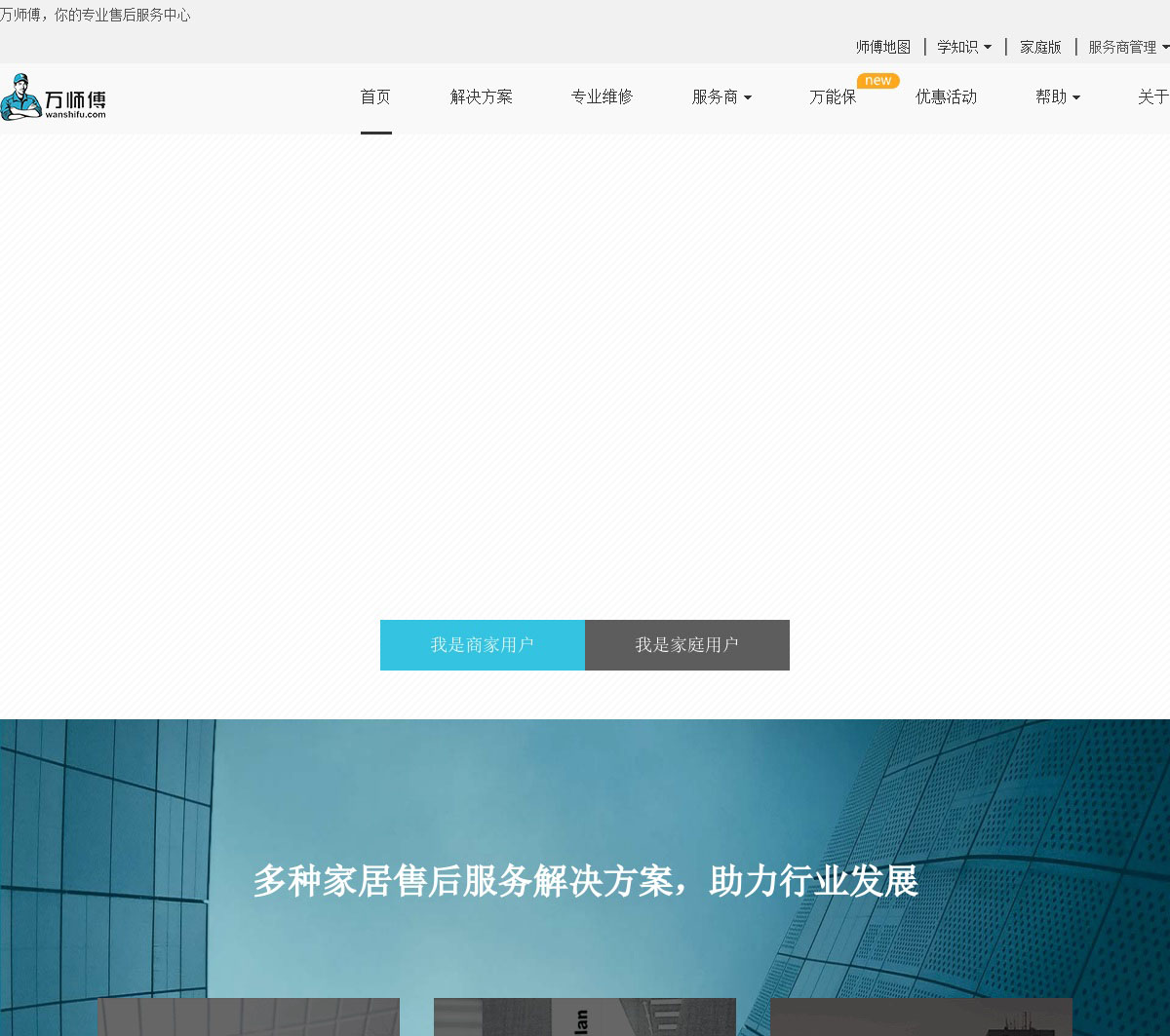
Task: Select 我是商家用户 button
Action: pyautogui.click(x=483, y=645)
